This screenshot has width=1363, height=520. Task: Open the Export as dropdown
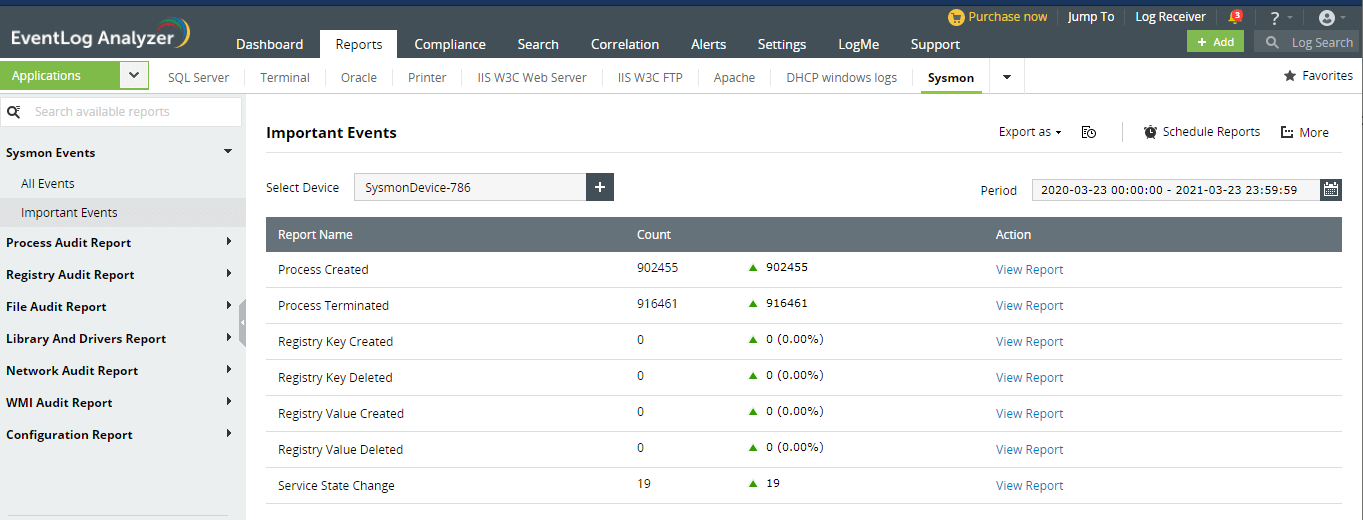click(x=1029, y=132)
